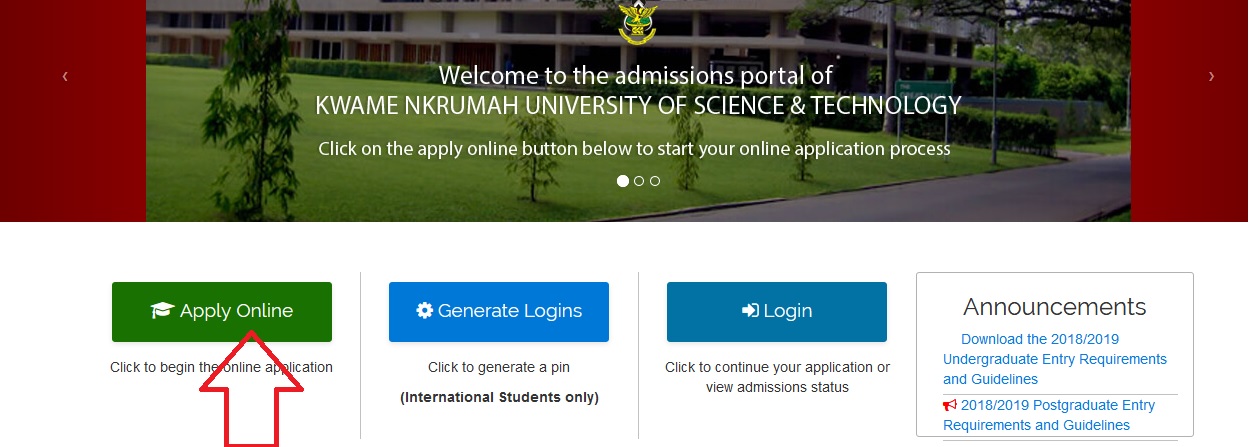1249x447 pixels.
Task: Click the graduation cap icon on Apply Online
Action: [x=162, y=311]
